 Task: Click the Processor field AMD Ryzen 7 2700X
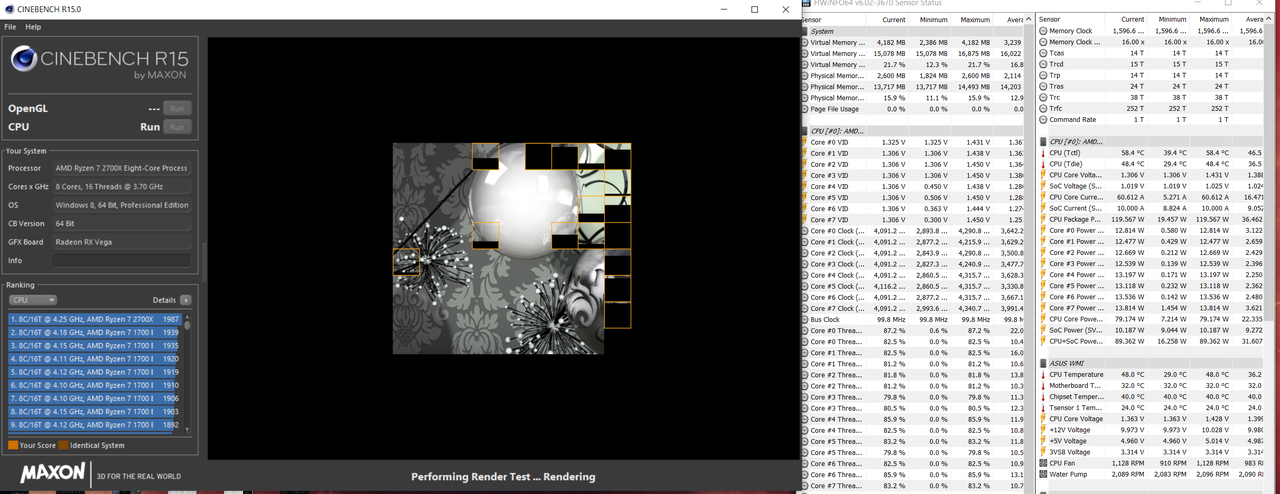coord(121,168)
